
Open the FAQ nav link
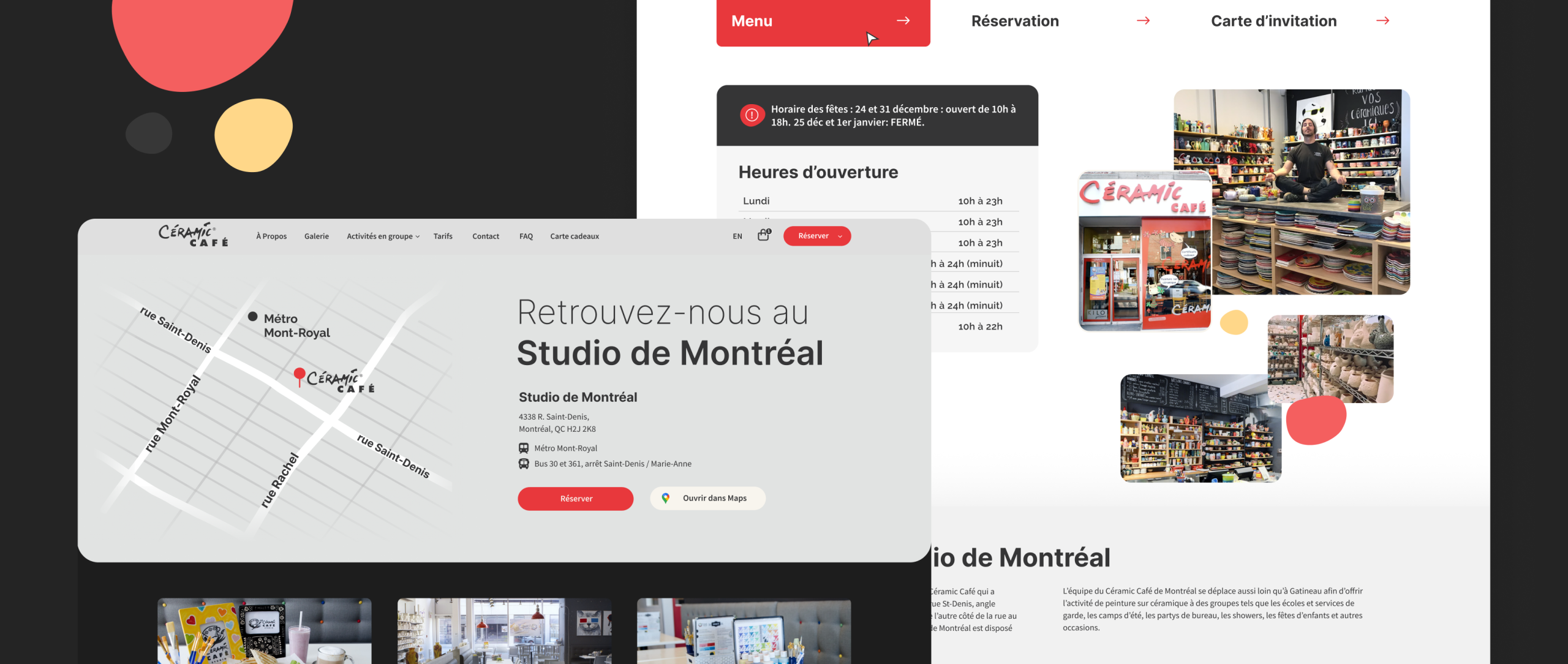(526, 236)
